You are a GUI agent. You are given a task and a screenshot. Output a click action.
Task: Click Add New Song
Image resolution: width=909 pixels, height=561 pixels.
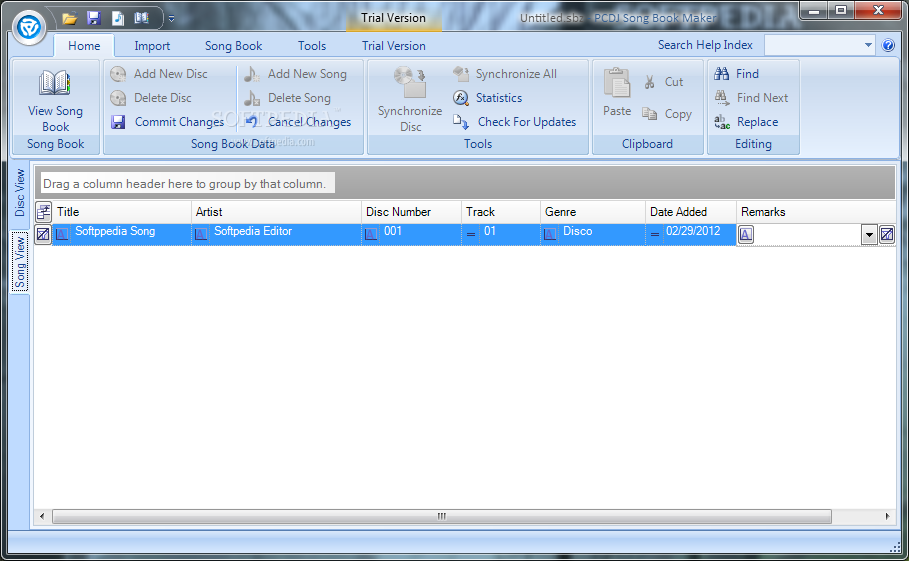pos(296,74)
